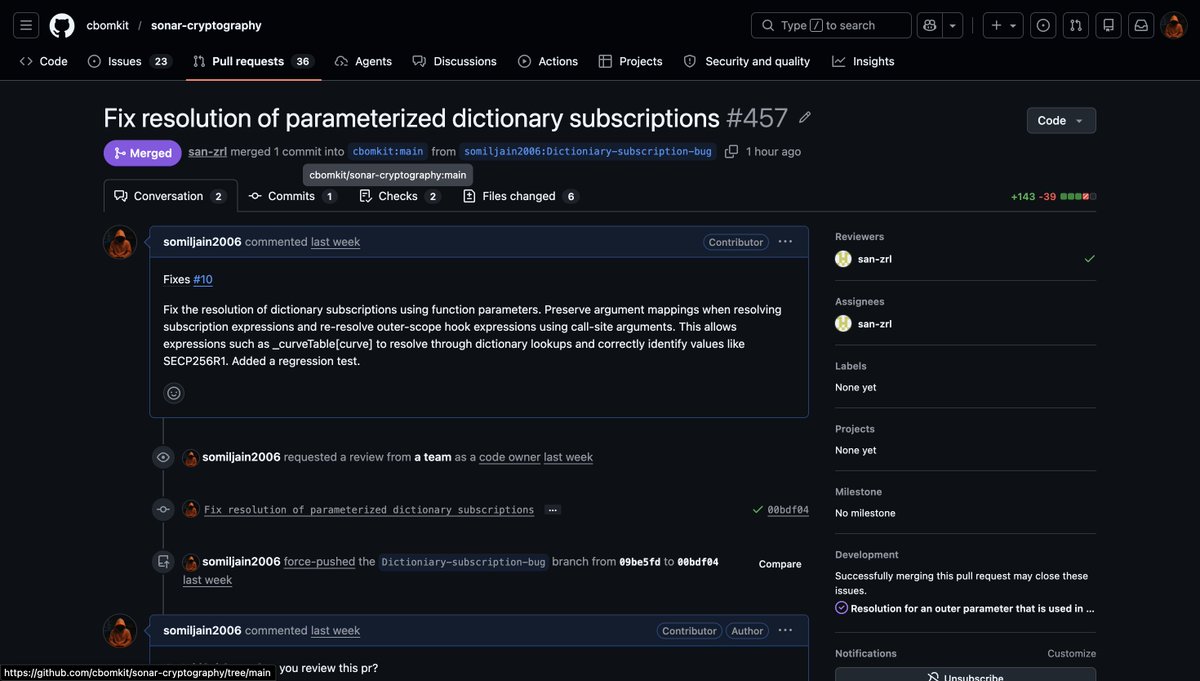The height and width of the screenshot is (681, 1200).
Task: Open head branch somiljain2006:Dictionary-subscription-bug link
Action: coord(588,152)
